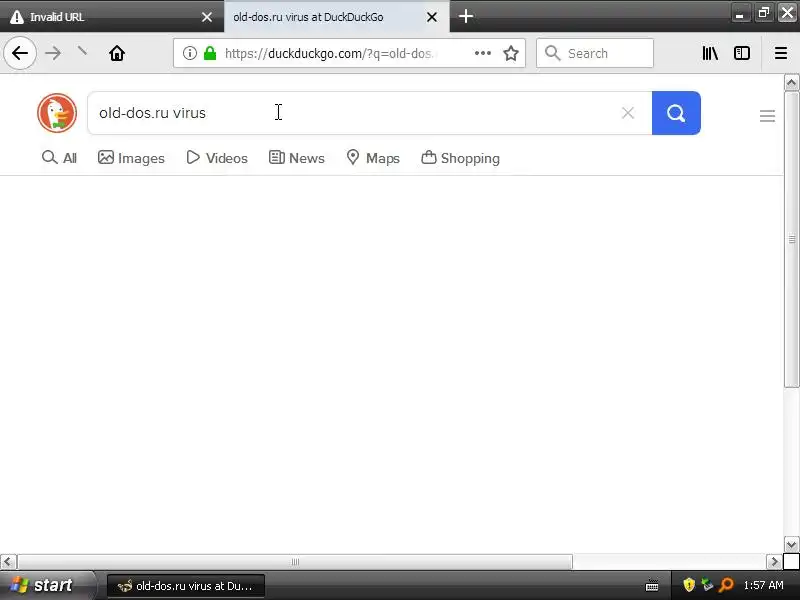The width and height of the screenshot is (800, 600).
Task: Open the on-screen keyboard tray icon
Action: pos(652,585)
